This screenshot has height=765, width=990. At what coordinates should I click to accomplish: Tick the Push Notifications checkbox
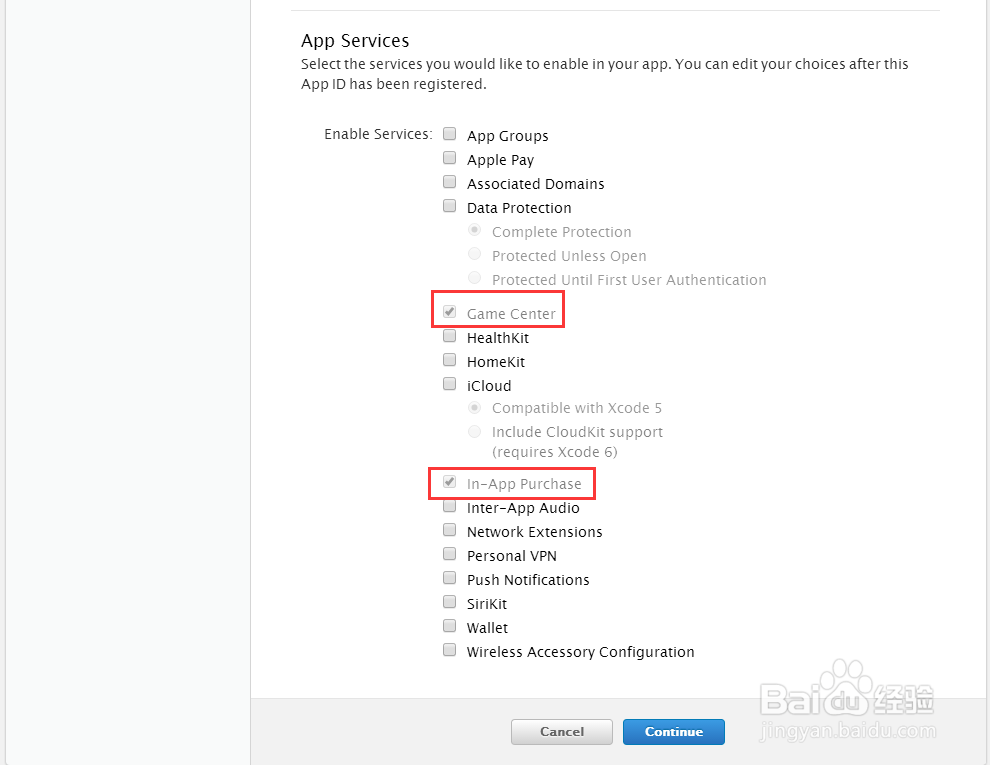coord(450,578)
